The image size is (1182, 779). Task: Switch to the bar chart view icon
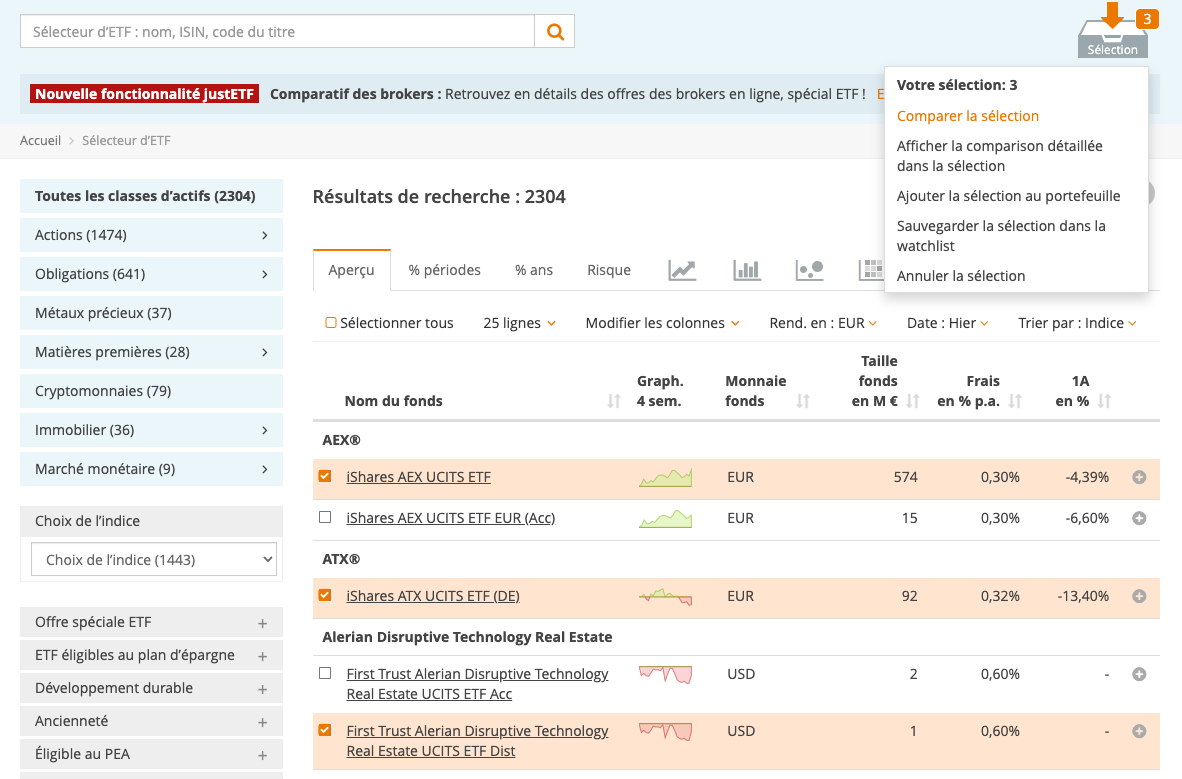(746, 270)
